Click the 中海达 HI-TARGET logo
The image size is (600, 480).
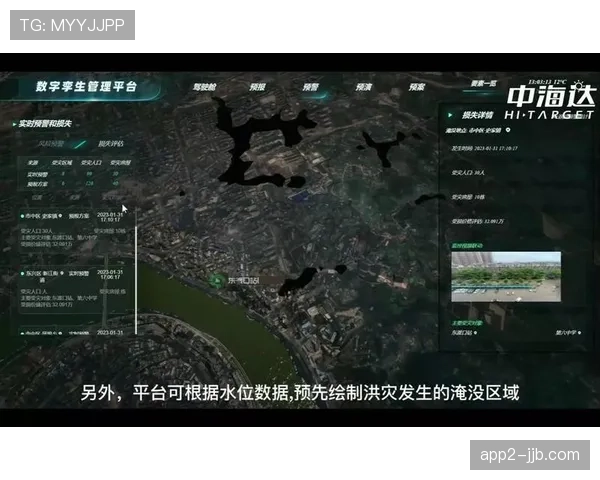point(550,103)
